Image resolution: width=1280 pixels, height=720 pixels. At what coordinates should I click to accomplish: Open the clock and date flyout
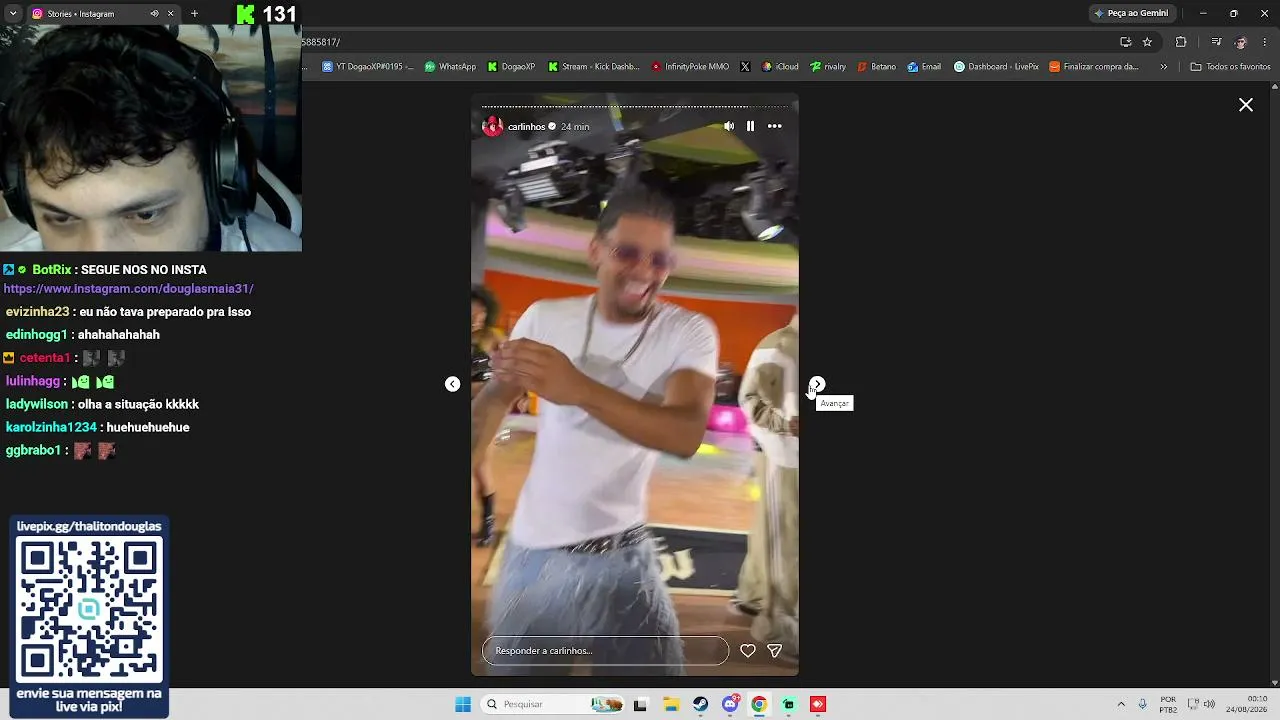pos(1246,704)
